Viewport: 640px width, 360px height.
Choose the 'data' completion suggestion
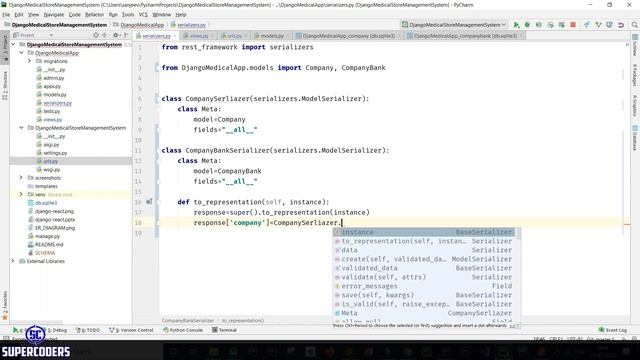tap(424, 250)
